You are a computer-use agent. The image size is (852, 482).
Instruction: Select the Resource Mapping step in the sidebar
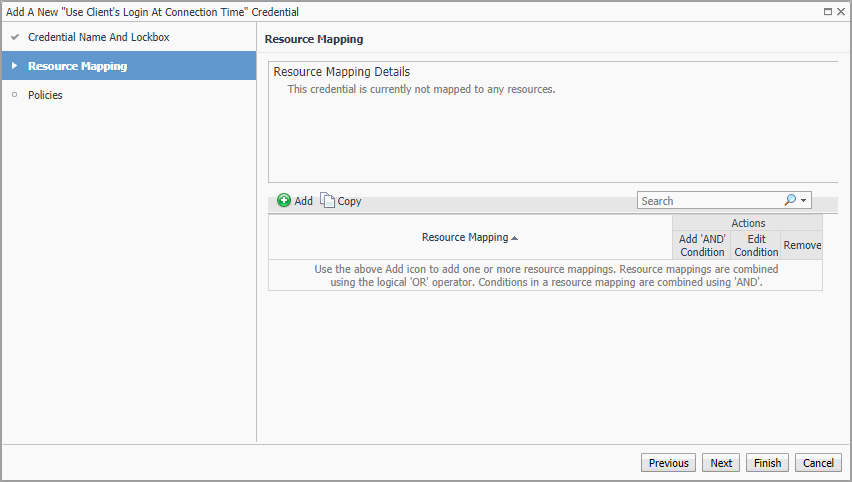(x=77, y=66)
